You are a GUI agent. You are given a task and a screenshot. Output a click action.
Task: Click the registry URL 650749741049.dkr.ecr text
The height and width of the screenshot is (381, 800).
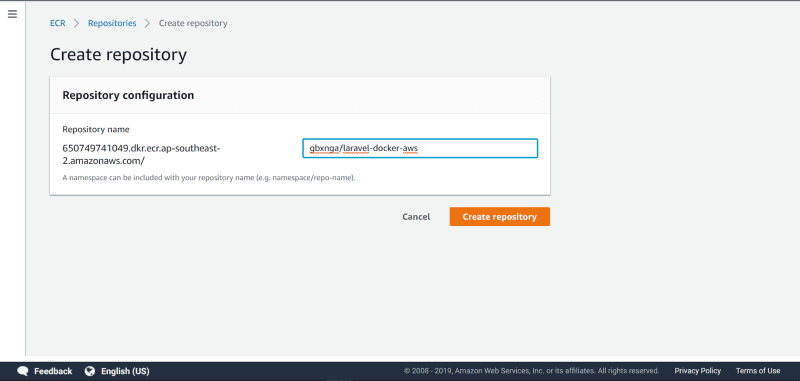coord(141,155)
